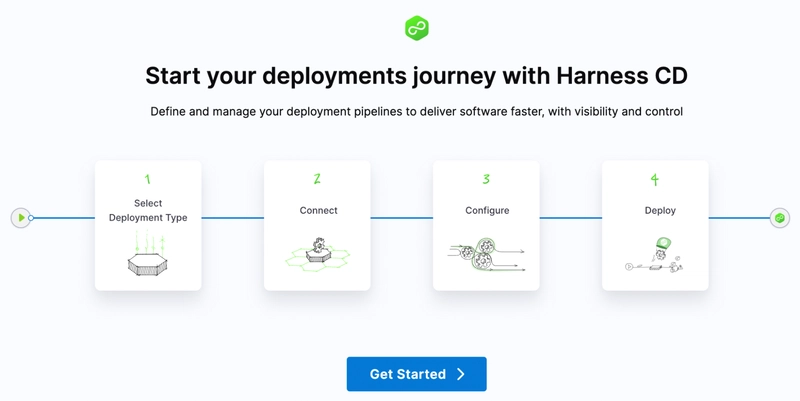Click the "Select Deployment Type" label

click(148, 210)
